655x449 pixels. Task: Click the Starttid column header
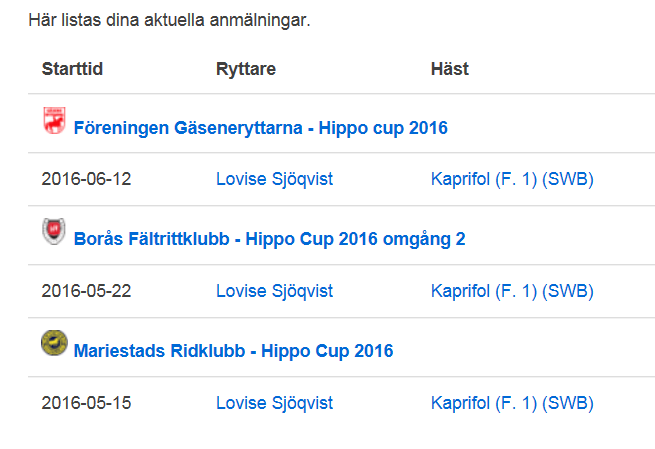[x=72, y=69]
